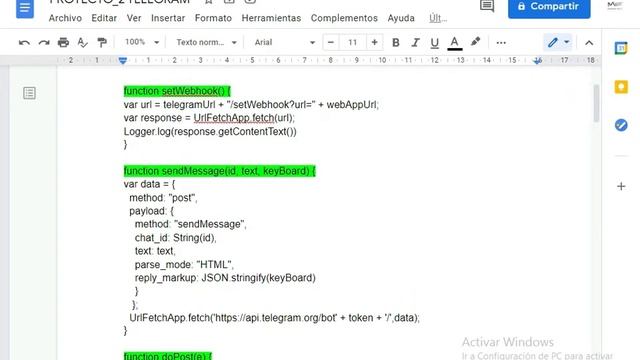
Task: Open the account avatar
Action: tap(615, 6)
